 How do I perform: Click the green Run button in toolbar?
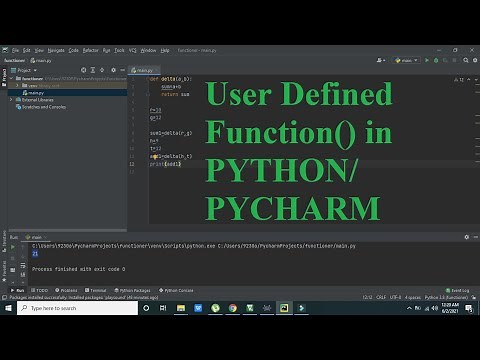[427, 60]
